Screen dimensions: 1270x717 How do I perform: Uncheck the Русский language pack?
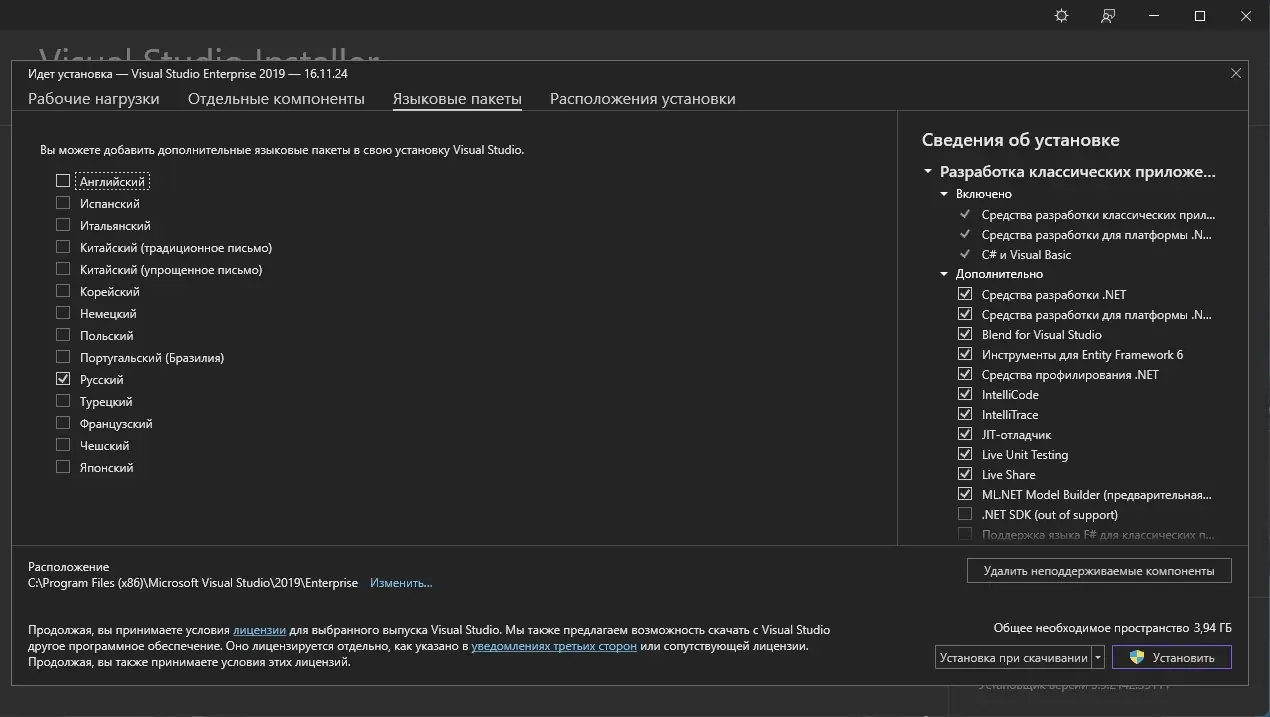(x=63, y=379)
